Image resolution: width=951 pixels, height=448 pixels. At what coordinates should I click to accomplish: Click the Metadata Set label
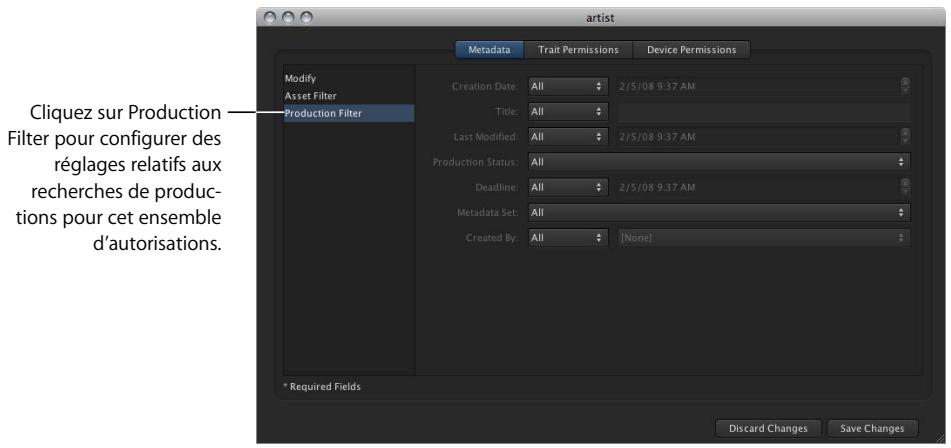(488, 213)
